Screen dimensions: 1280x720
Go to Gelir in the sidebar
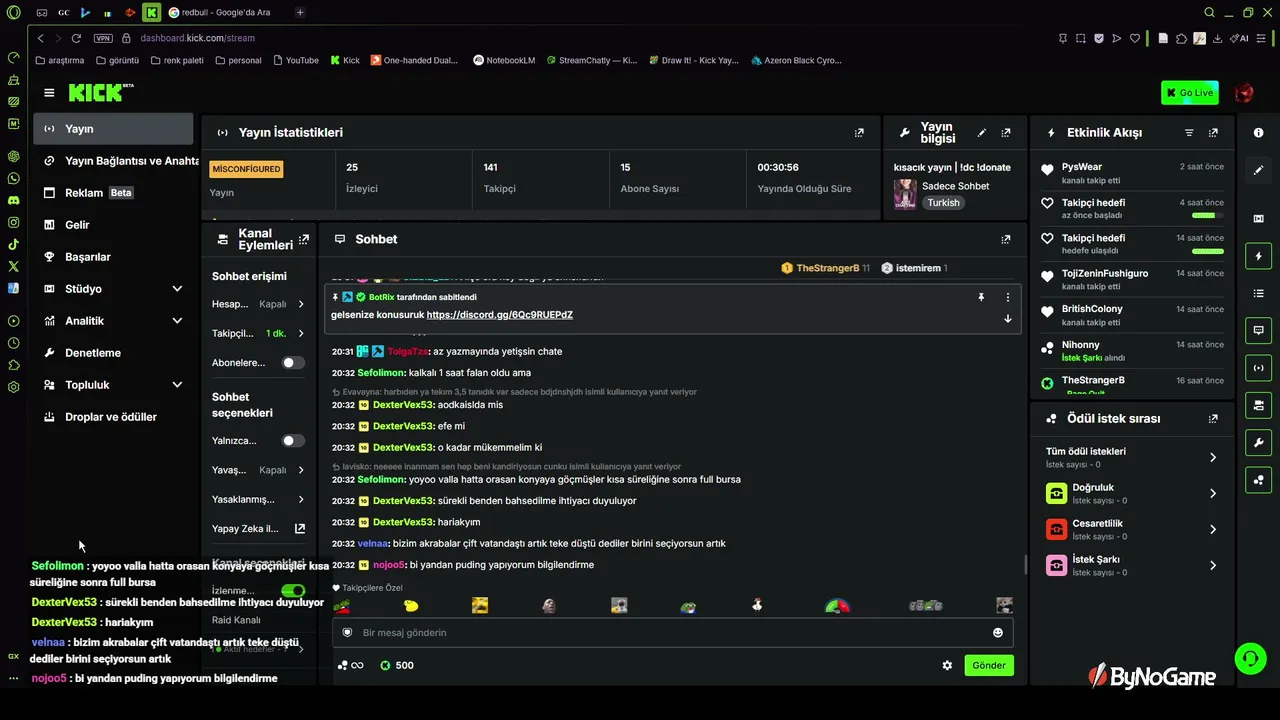click(x=113, y=225)
